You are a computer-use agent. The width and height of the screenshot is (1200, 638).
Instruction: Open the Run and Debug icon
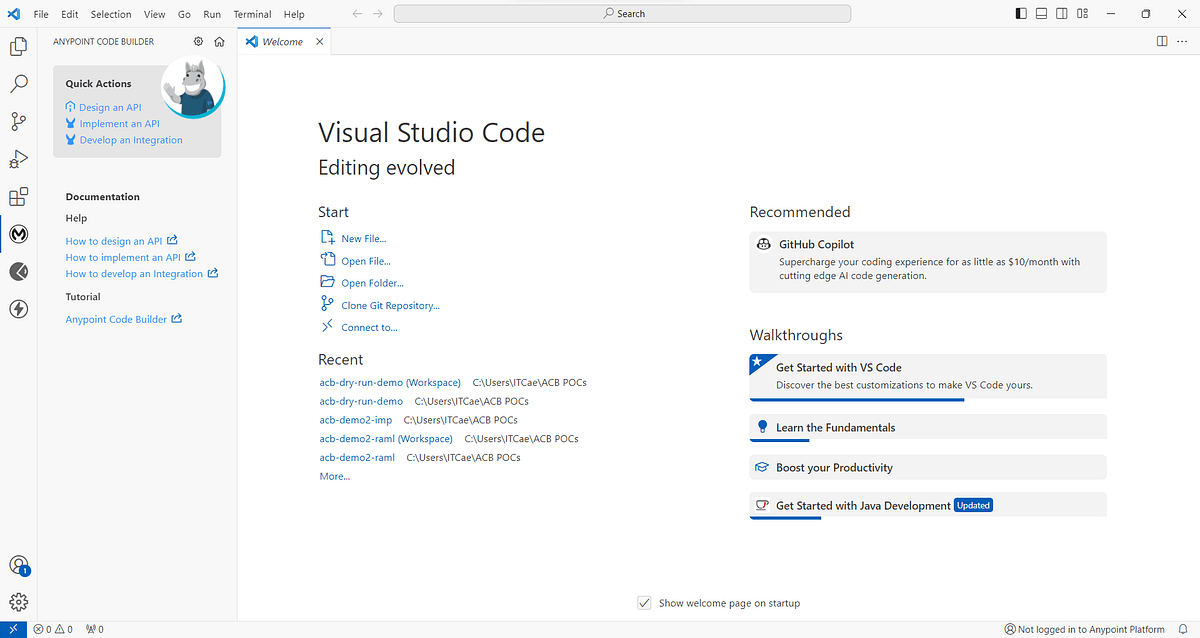click(x=19, y=159)
